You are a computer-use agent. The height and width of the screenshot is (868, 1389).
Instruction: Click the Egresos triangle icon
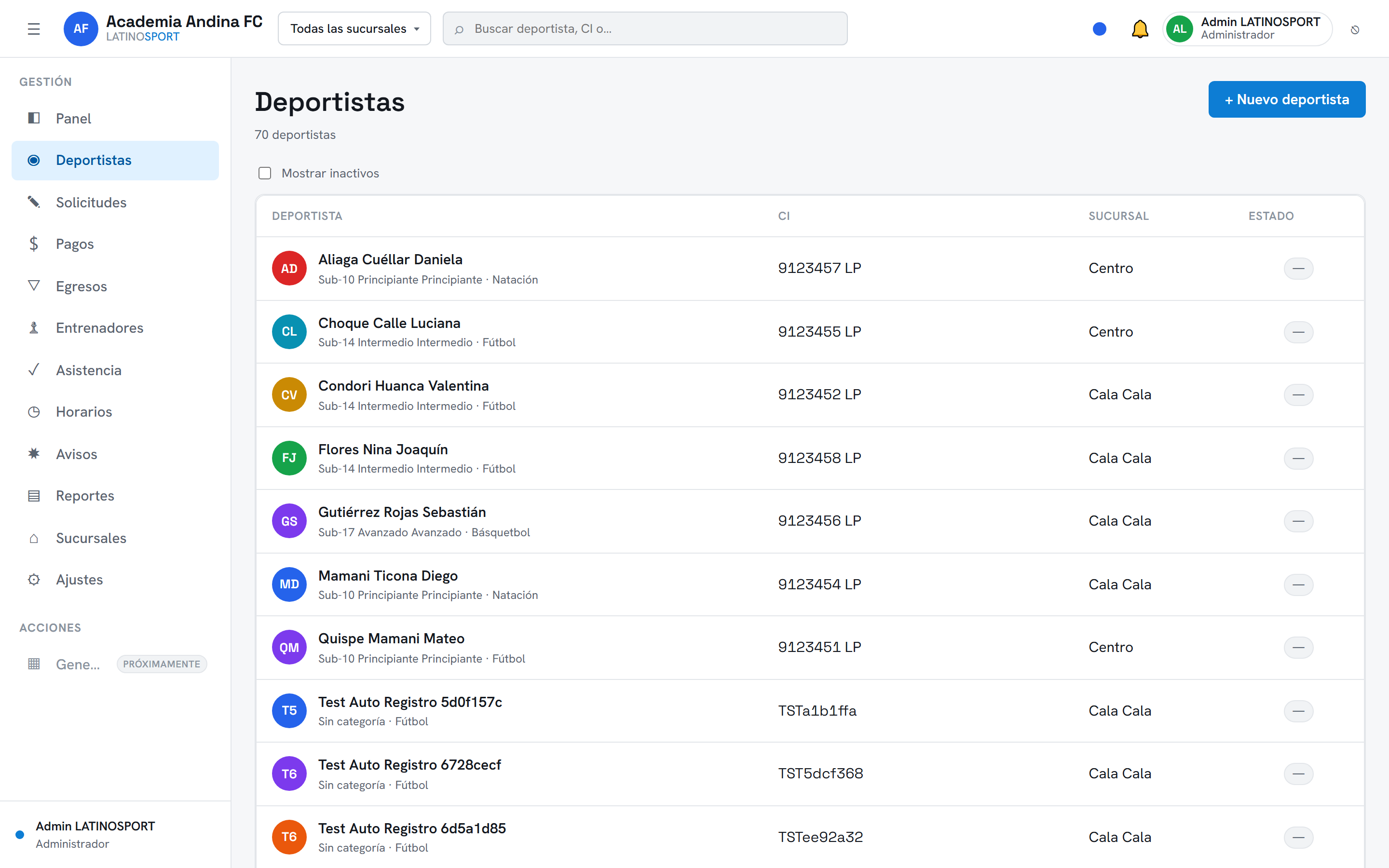(x=34, y=286)
